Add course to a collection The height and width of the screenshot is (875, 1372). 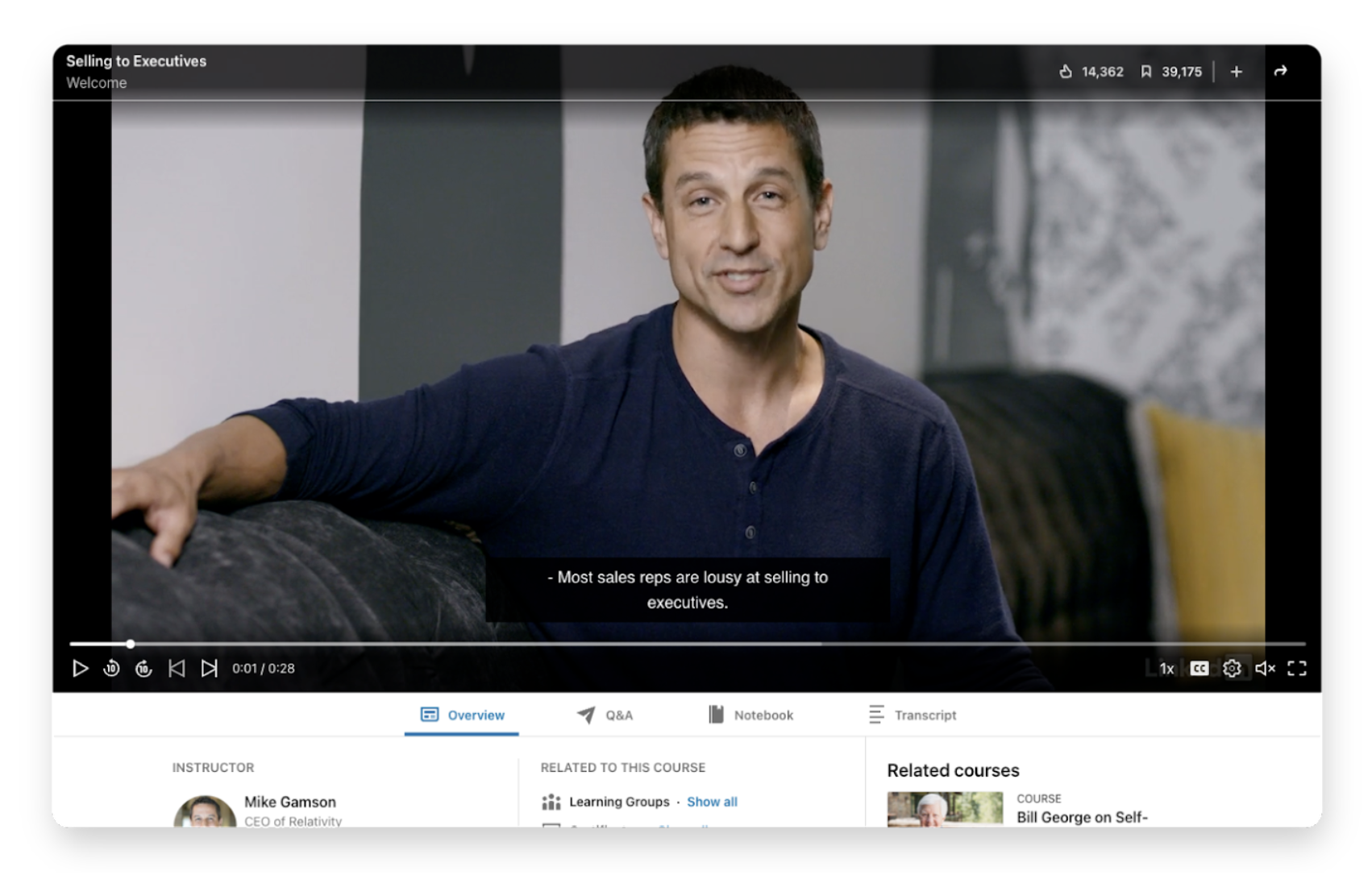click(1235, 71)
